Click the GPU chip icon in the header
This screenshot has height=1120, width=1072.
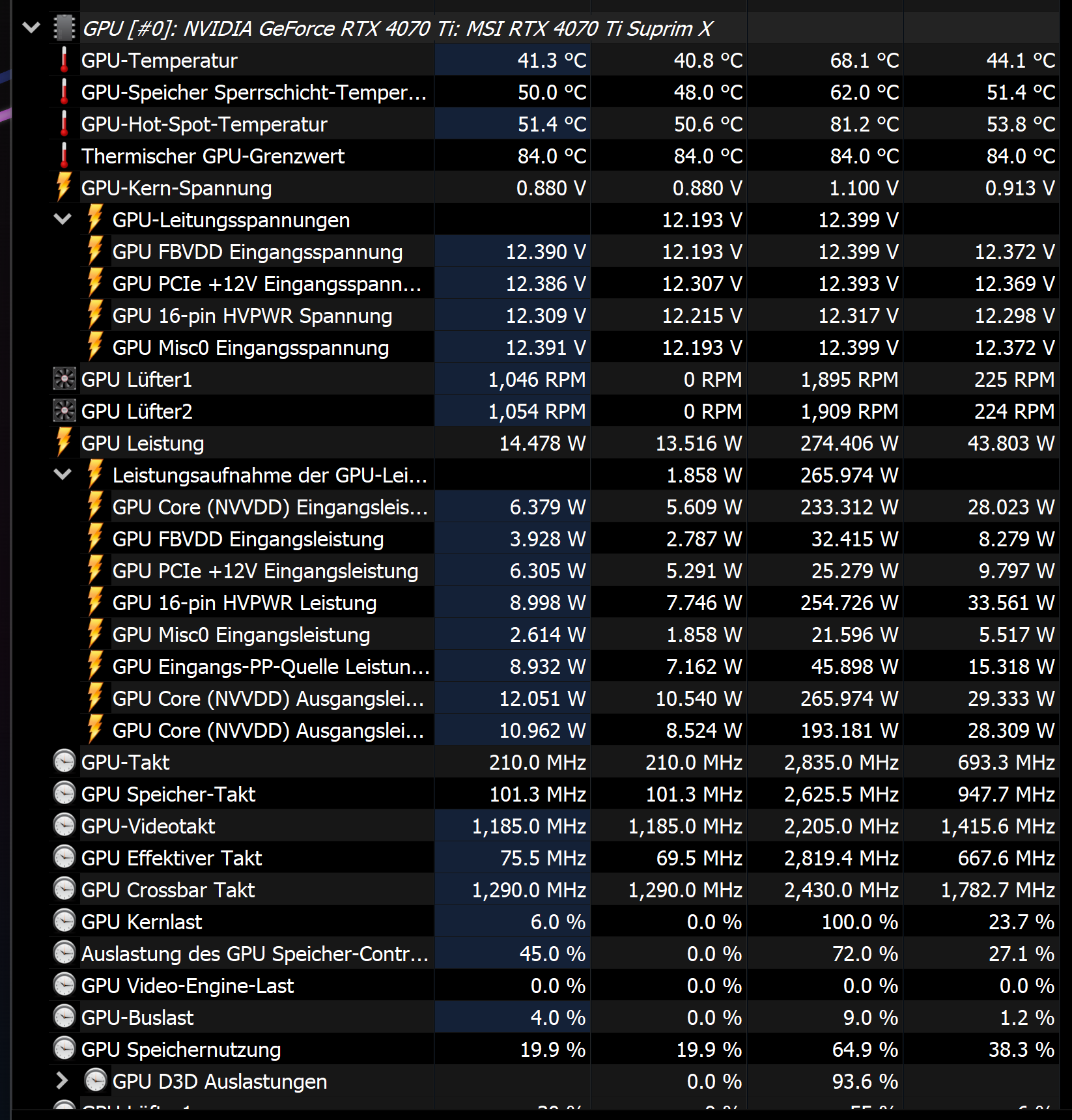63,28
